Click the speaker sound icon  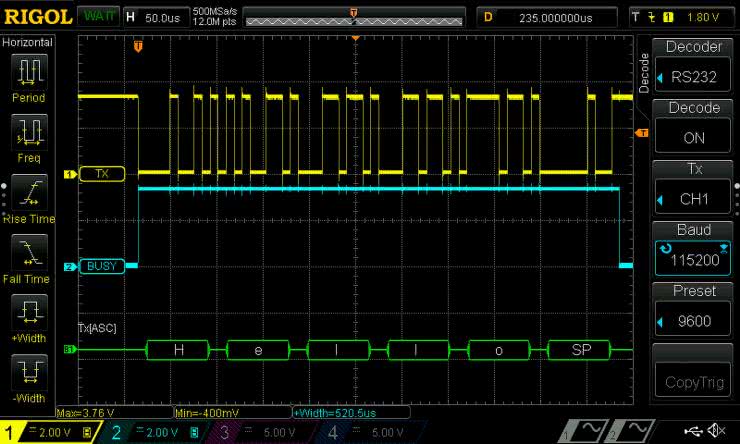716,431
